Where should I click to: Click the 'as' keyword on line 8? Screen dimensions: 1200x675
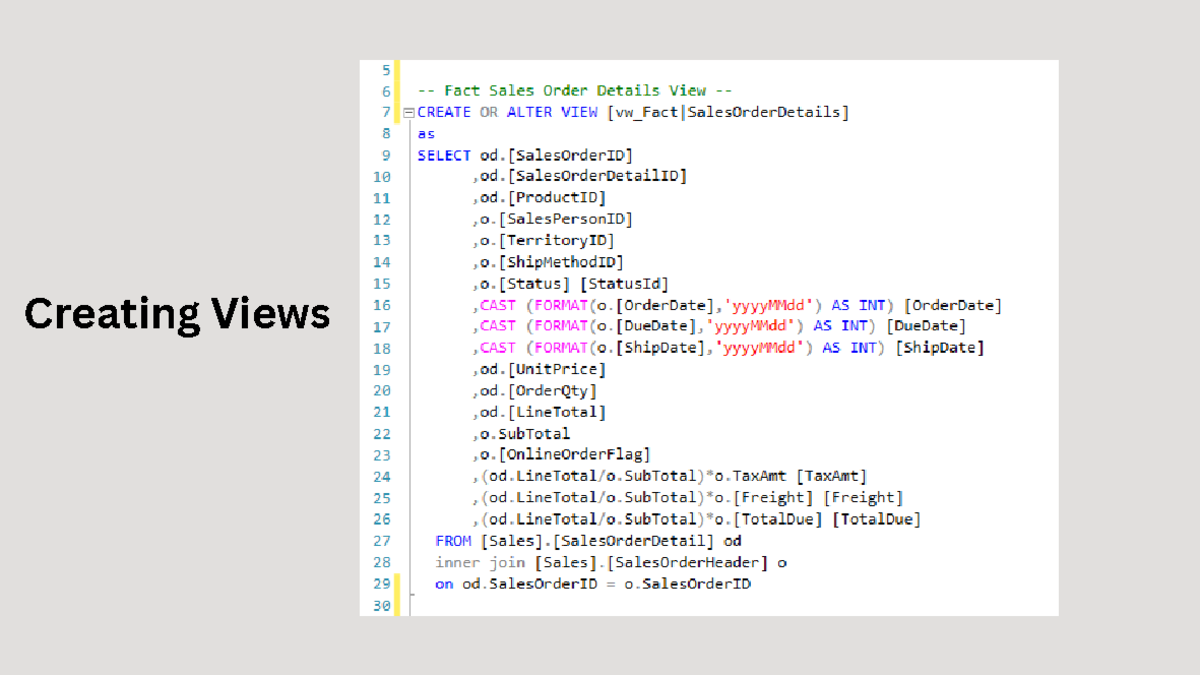(x=427, y=134)
